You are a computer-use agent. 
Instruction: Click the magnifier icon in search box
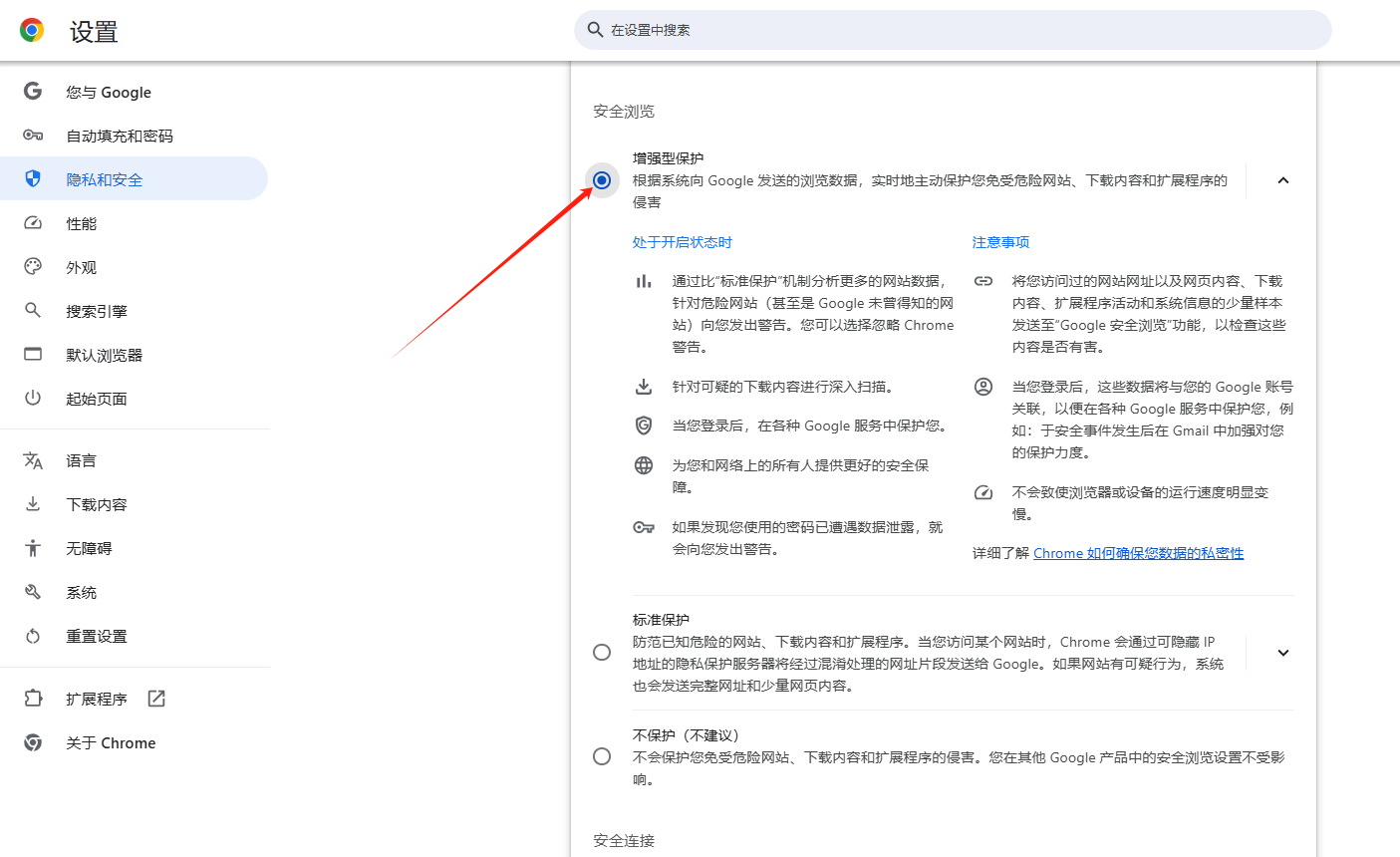click(x=595, y=30)
